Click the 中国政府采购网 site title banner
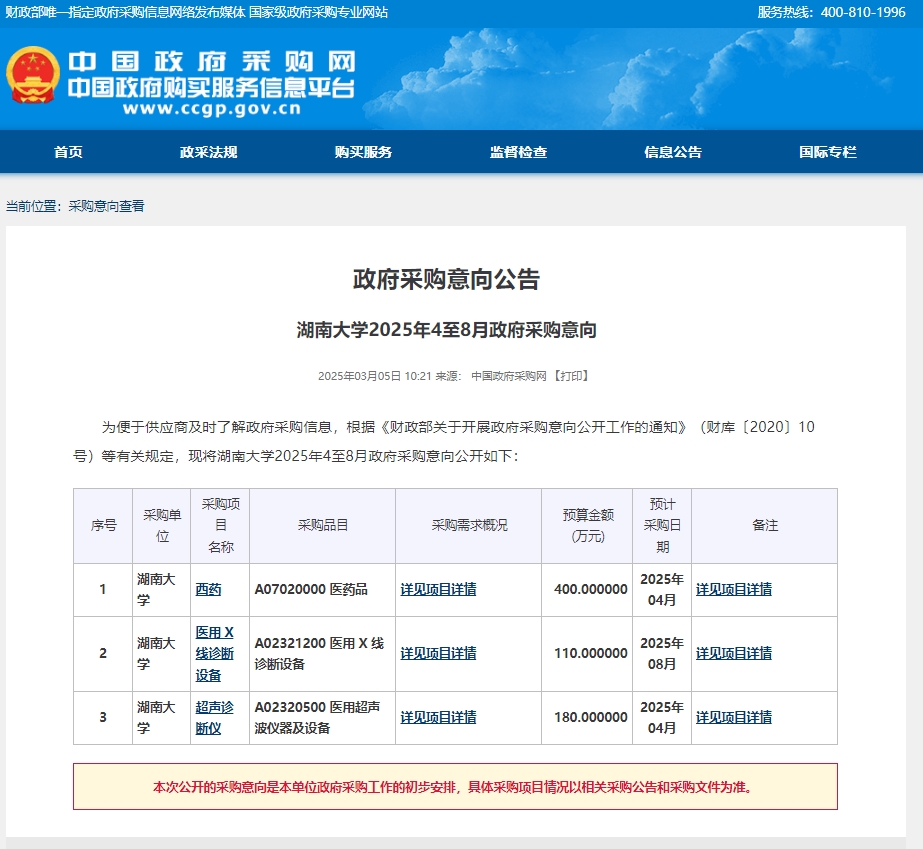The height and width of the screenshot is (849, 923). [212, 61]
